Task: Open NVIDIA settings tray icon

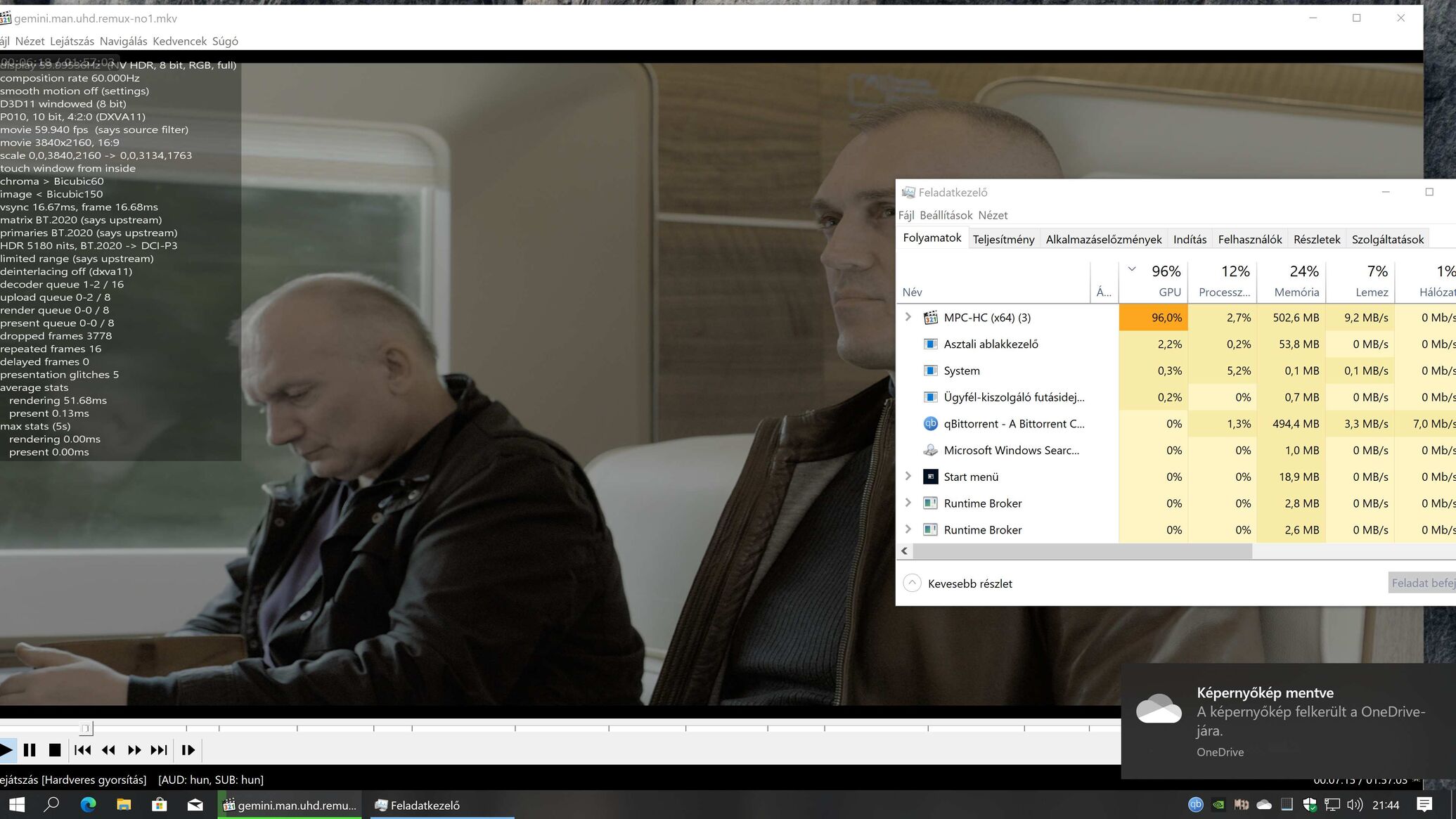Action: [x=1218, y=805]
